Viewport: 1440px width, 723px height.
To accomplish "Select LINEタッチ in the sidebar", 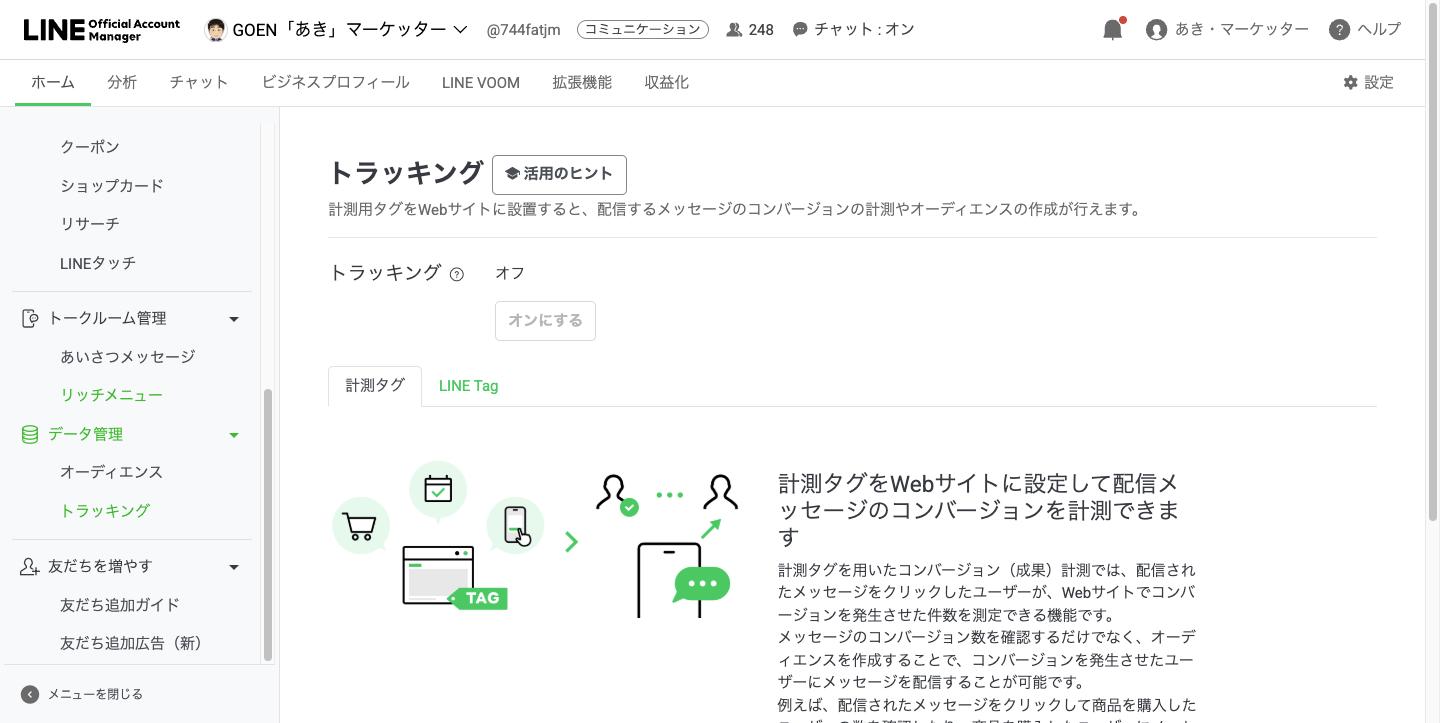I will [x=98, y=263].
